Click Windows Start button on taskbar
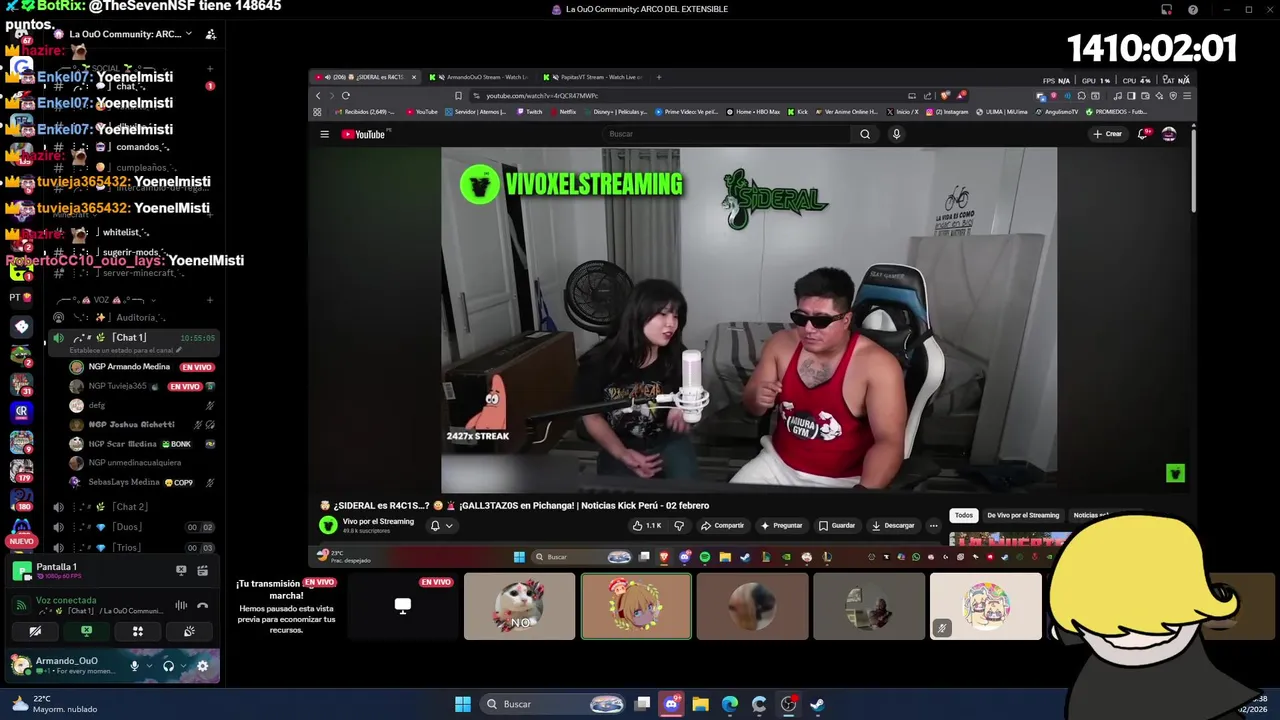Image resolution: width=1280 pixels, height=720 pixels. 462,704
